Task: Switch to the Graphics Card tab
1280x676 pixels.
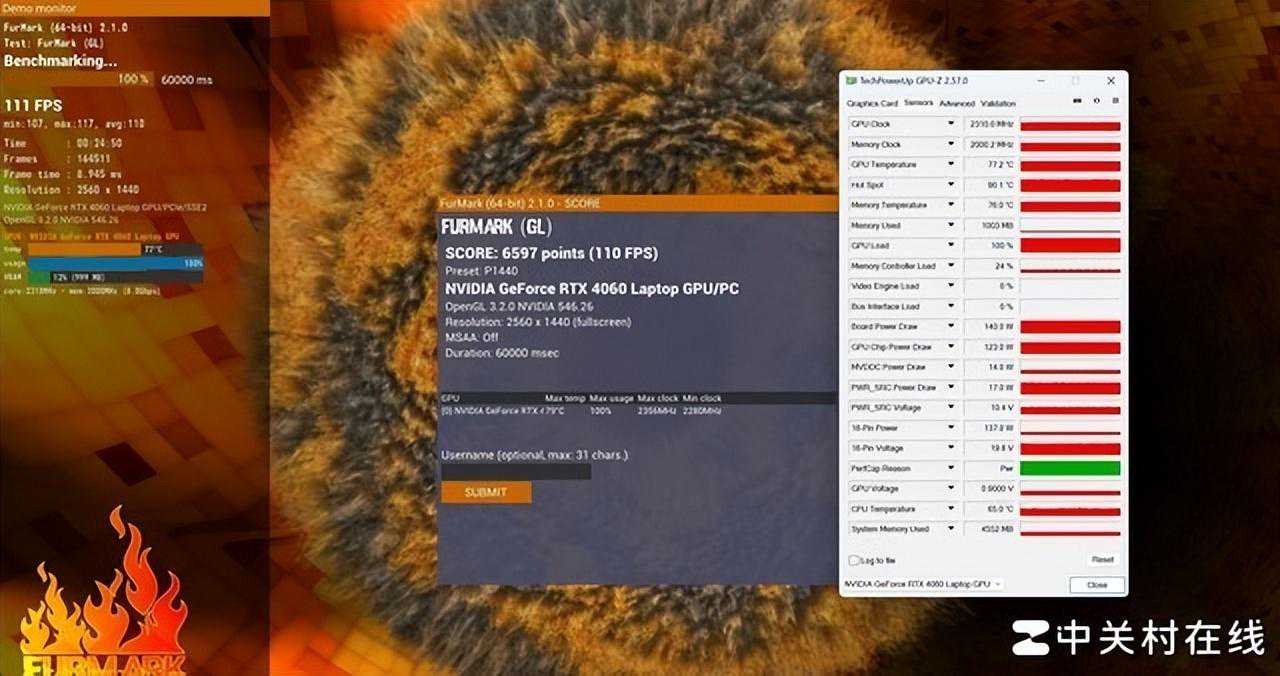Action: click(x=872, y=103)
